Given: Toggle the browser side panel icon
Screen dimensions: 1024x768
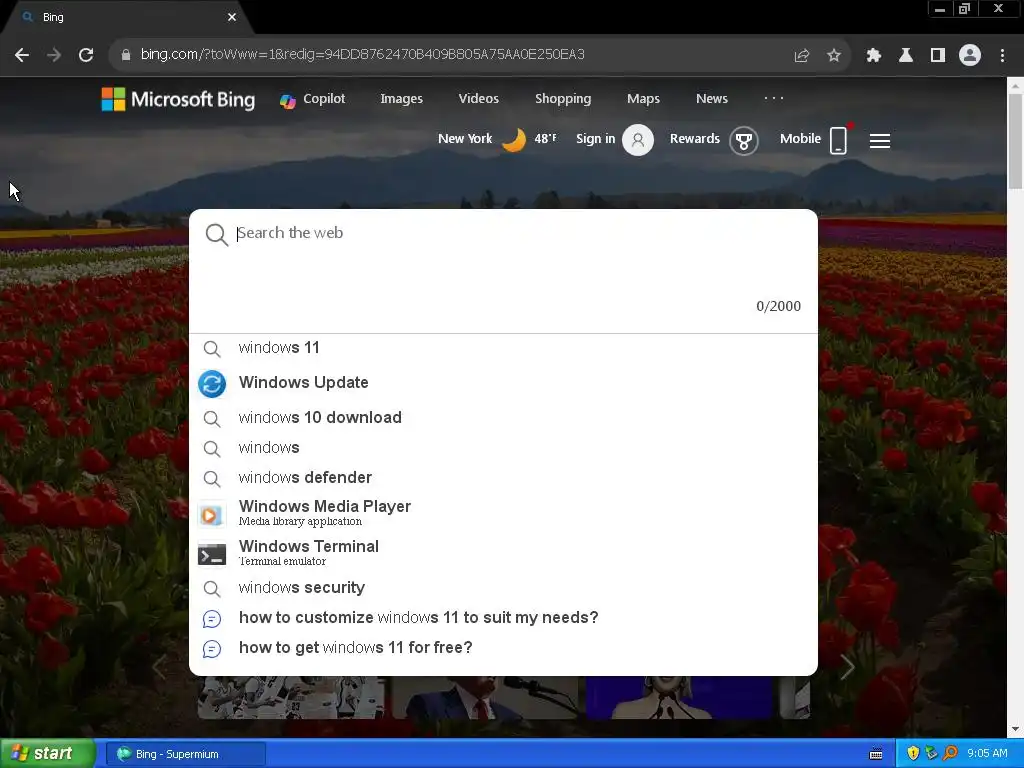Looking at the screenshot, I should tap(938, 56).
